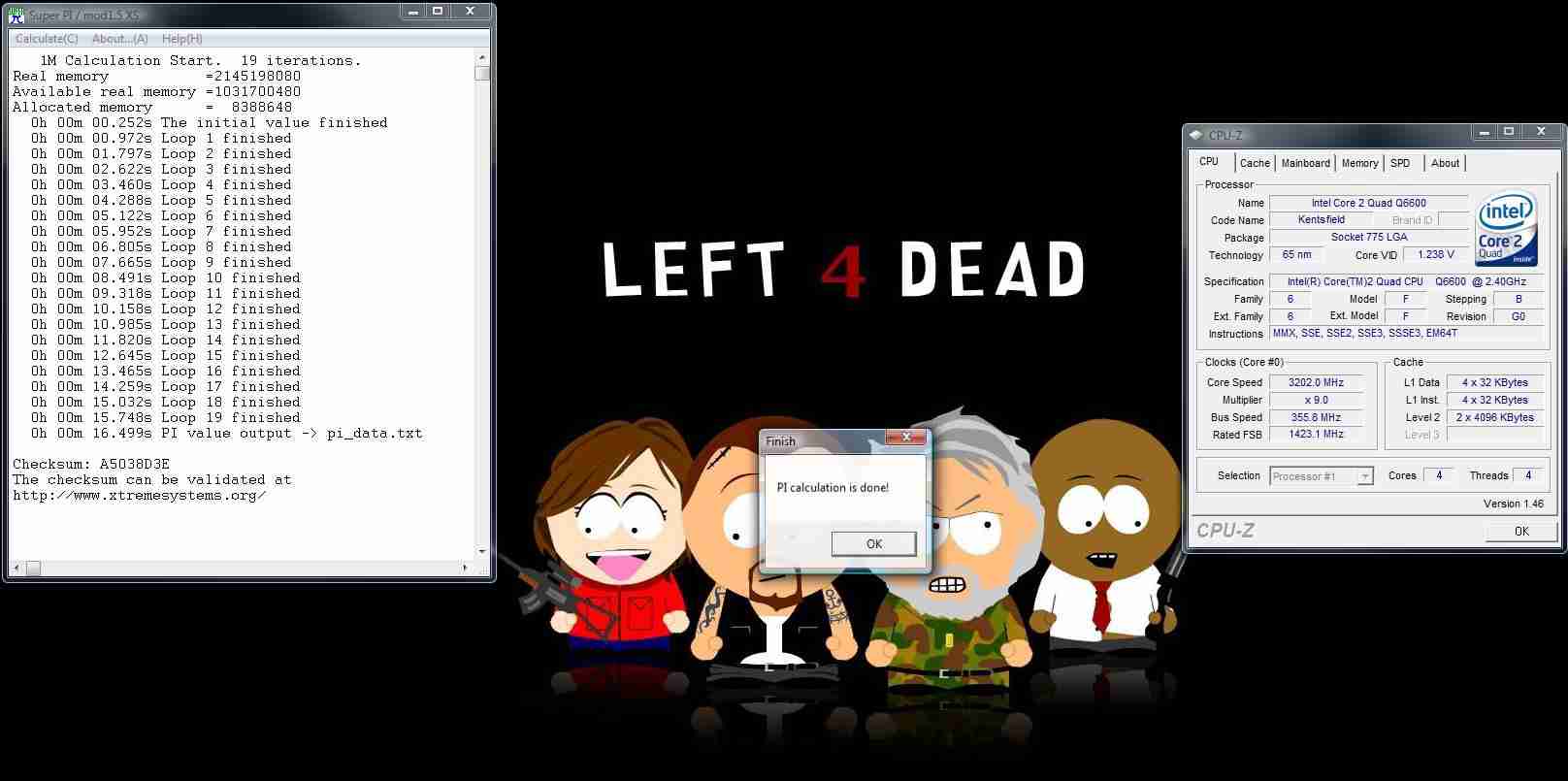Click the '1M Calculation Start' line
The height and width of the screenshot is (781, 1568).
pos(200,61)
